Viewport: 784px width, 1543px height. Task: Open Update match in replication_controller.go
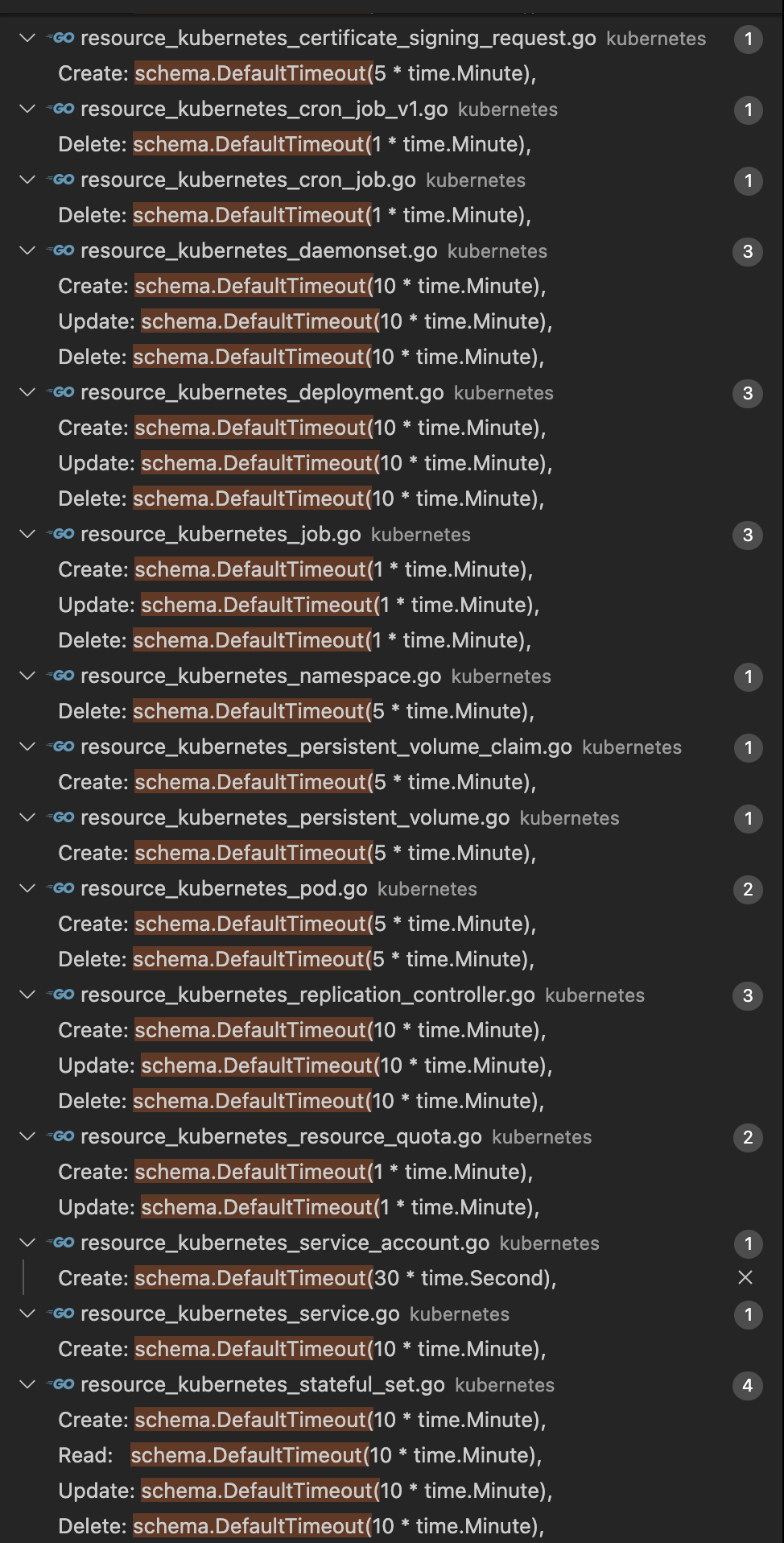pos(305,1065)
